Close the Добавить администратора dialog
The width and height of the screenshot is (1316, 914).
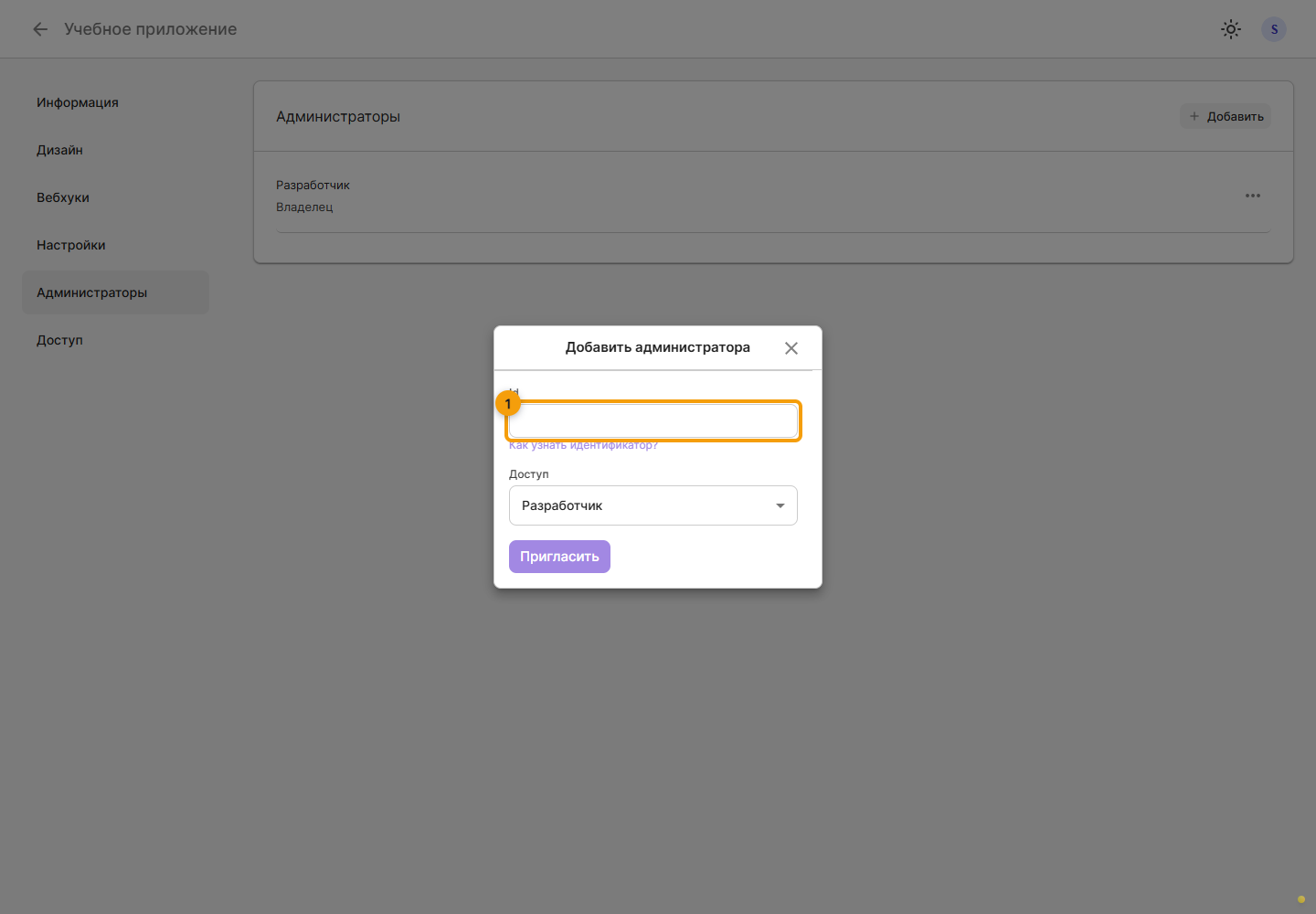(791, 348)
